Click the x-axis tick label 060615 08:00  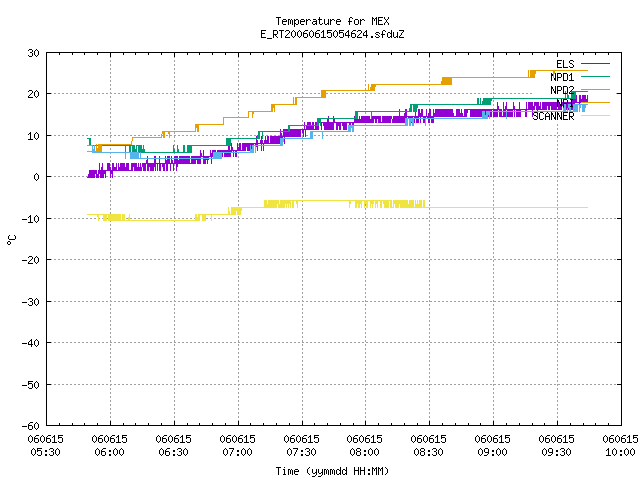(364, 446)
